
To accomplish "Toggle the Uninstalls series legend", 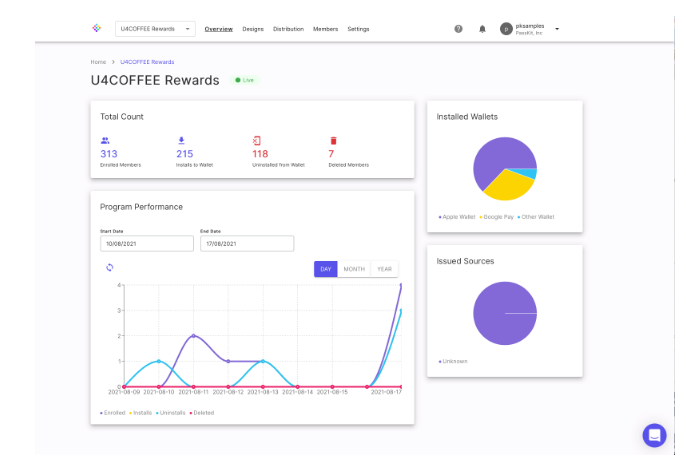I will pos(171,412).
